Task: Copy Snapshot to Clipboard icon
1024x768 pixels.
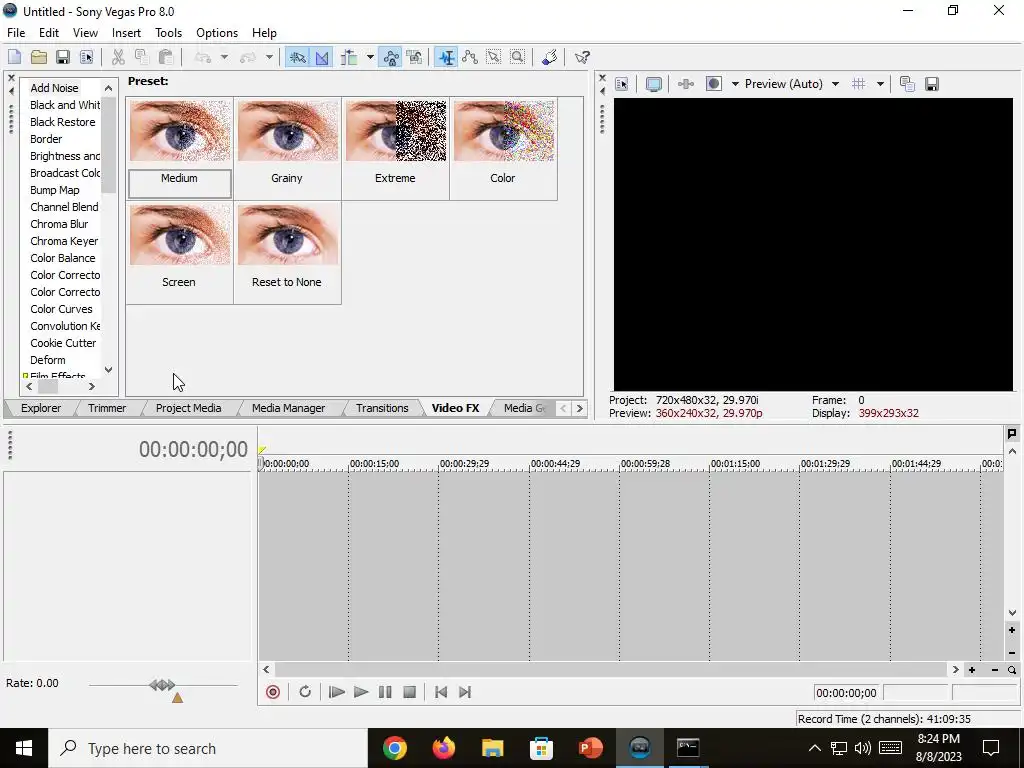Action: point(907,84)
